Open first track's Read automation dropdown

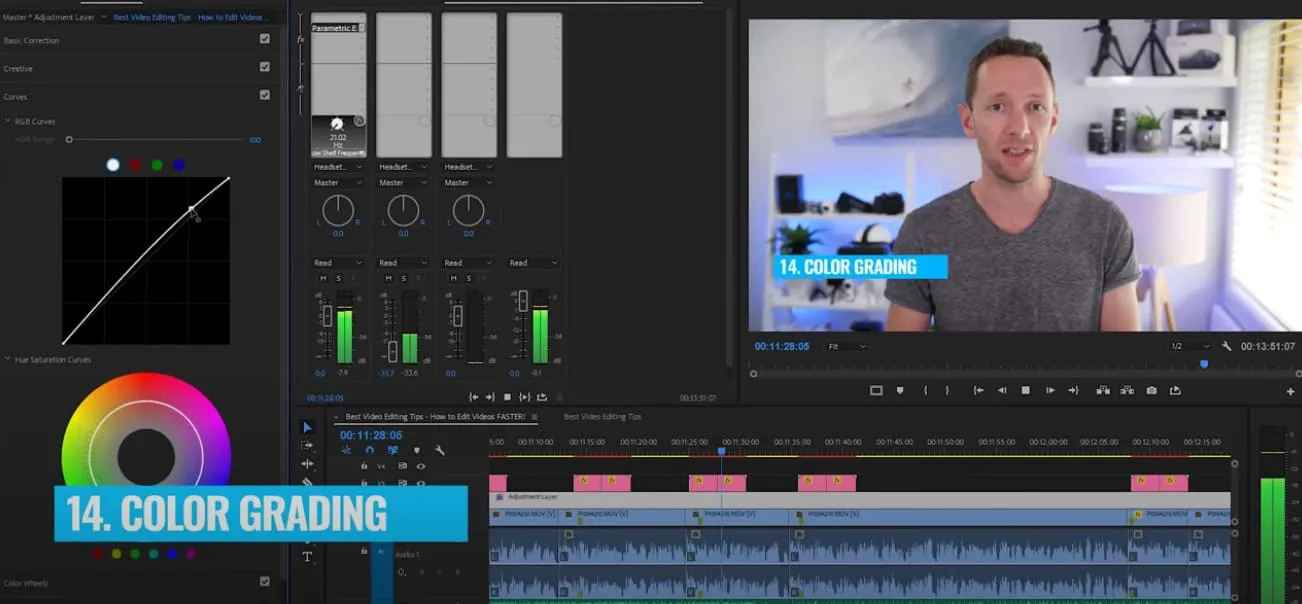click(338, 263)
